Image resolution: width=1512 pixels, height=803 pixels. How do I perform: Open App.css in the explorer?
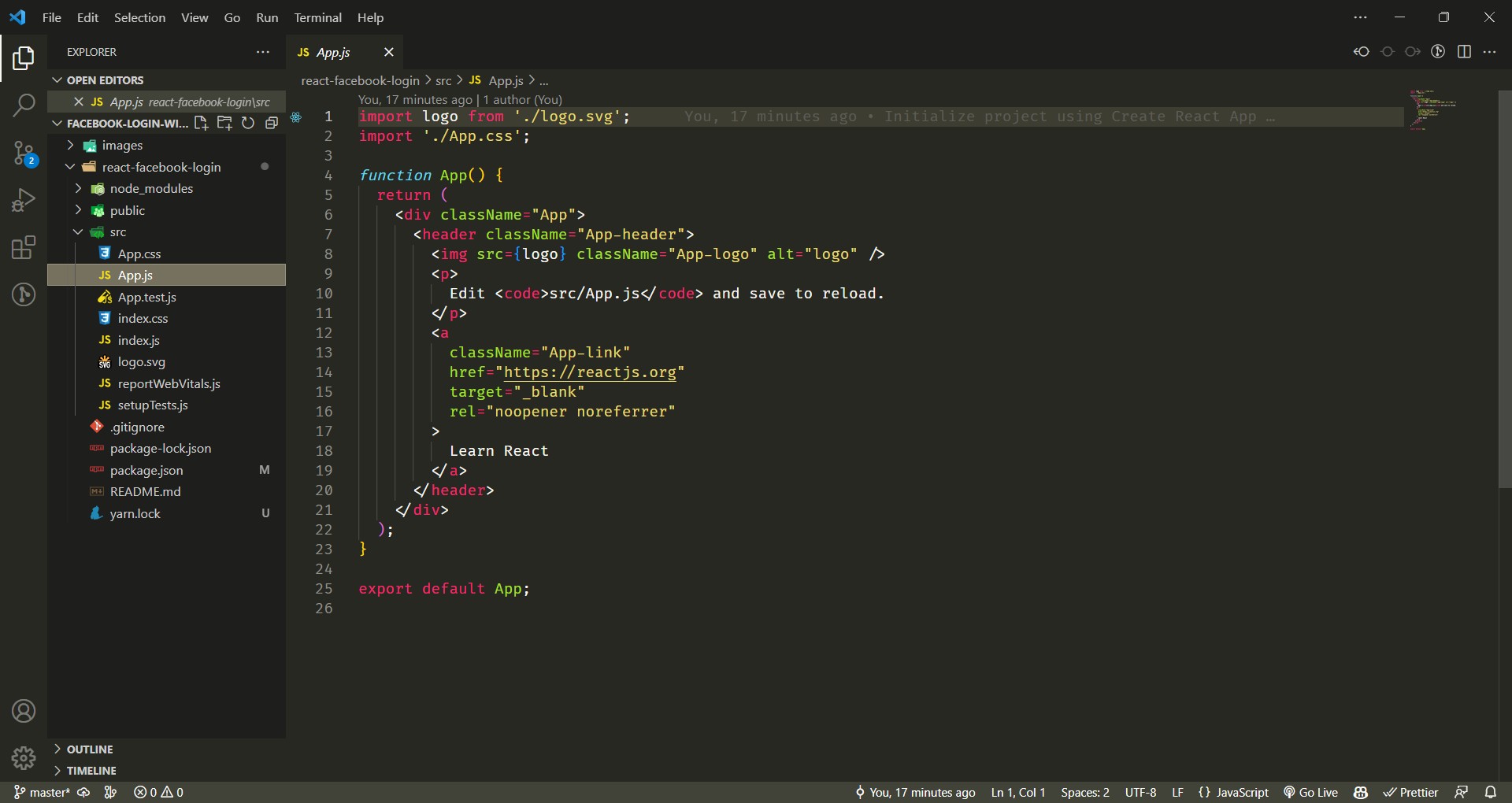pos(167,253)
